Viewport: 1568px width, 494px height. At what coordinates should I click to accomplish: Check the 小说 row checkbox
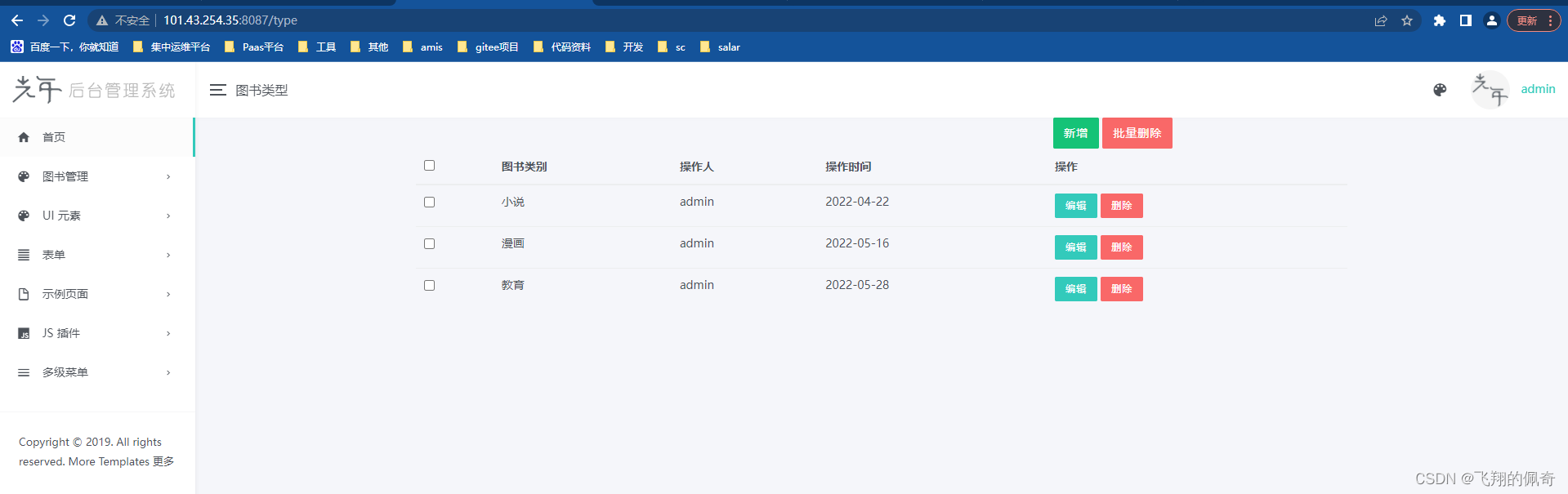429,202
